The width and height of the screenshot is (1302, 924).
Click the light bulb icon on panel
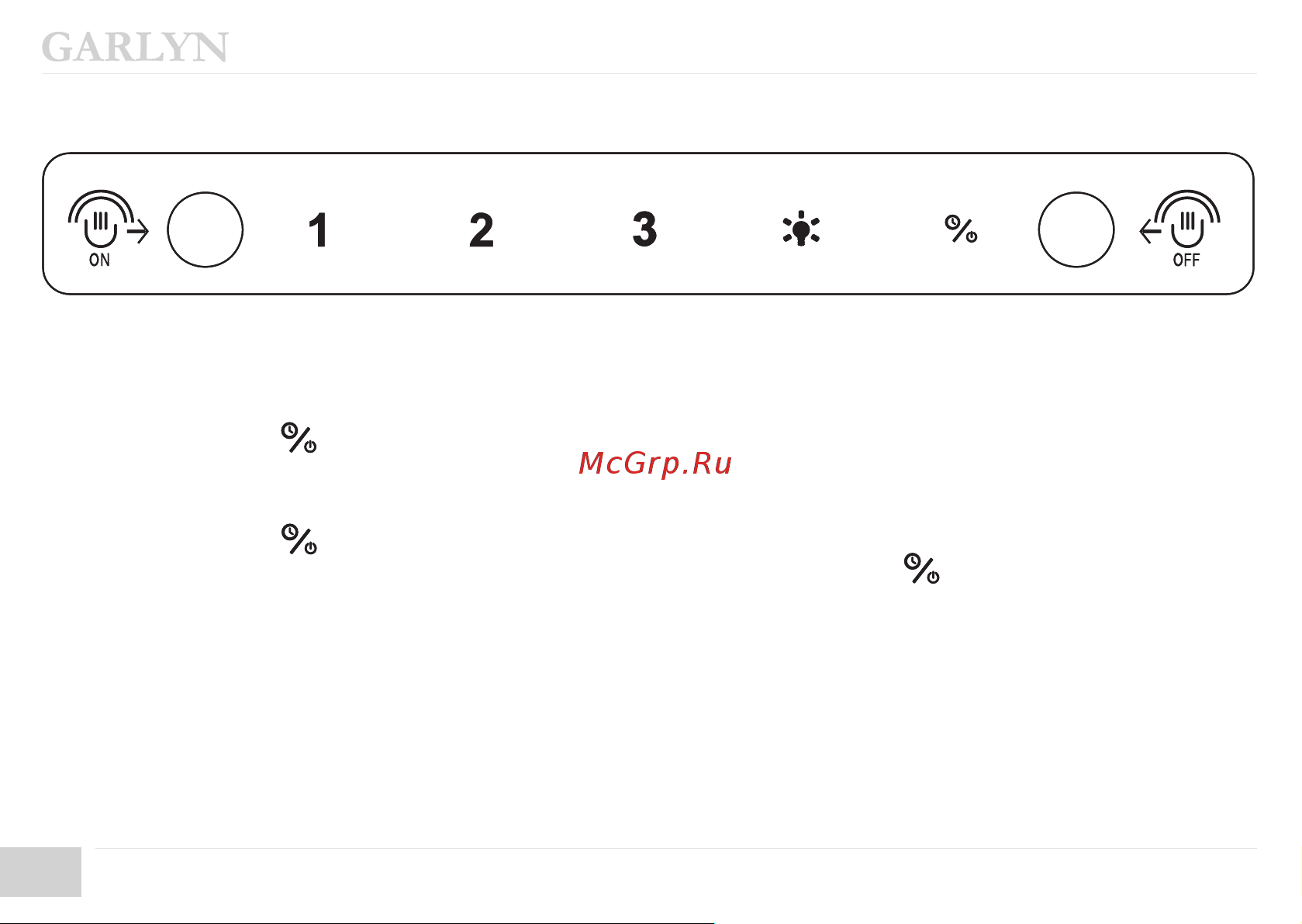point(801,229)
